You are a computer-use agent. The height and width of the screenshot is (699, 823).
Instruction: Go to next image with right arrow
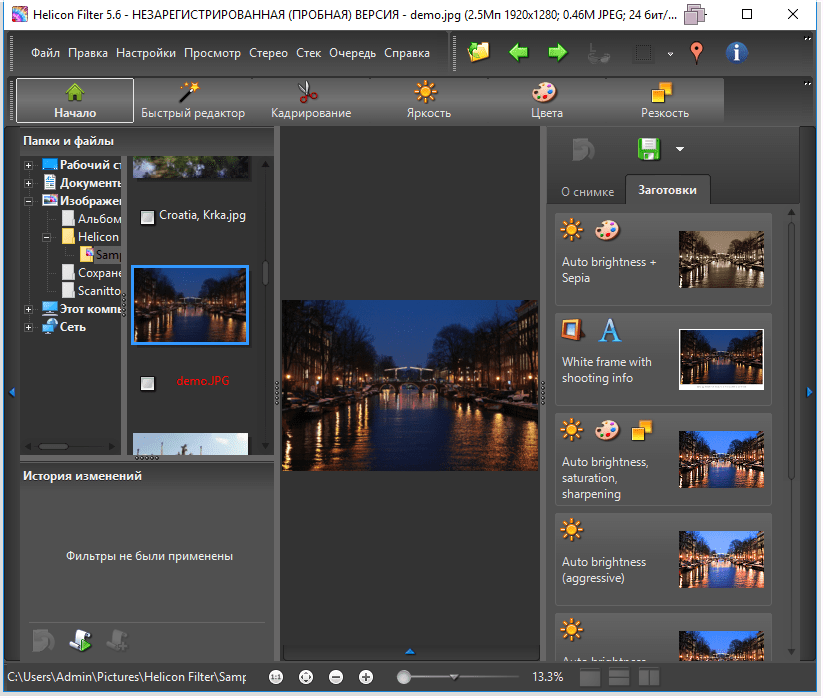point(557,52)
